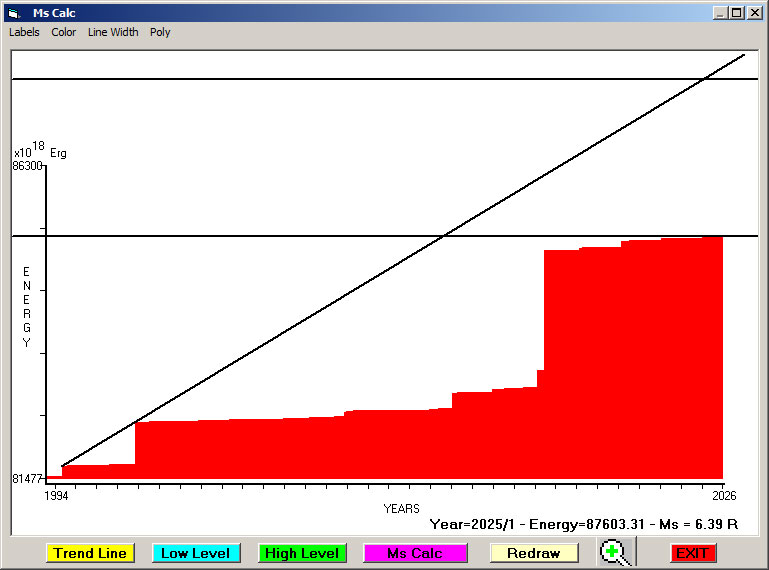
Task: Minimize the Ms Calc window
Action: 720,13
